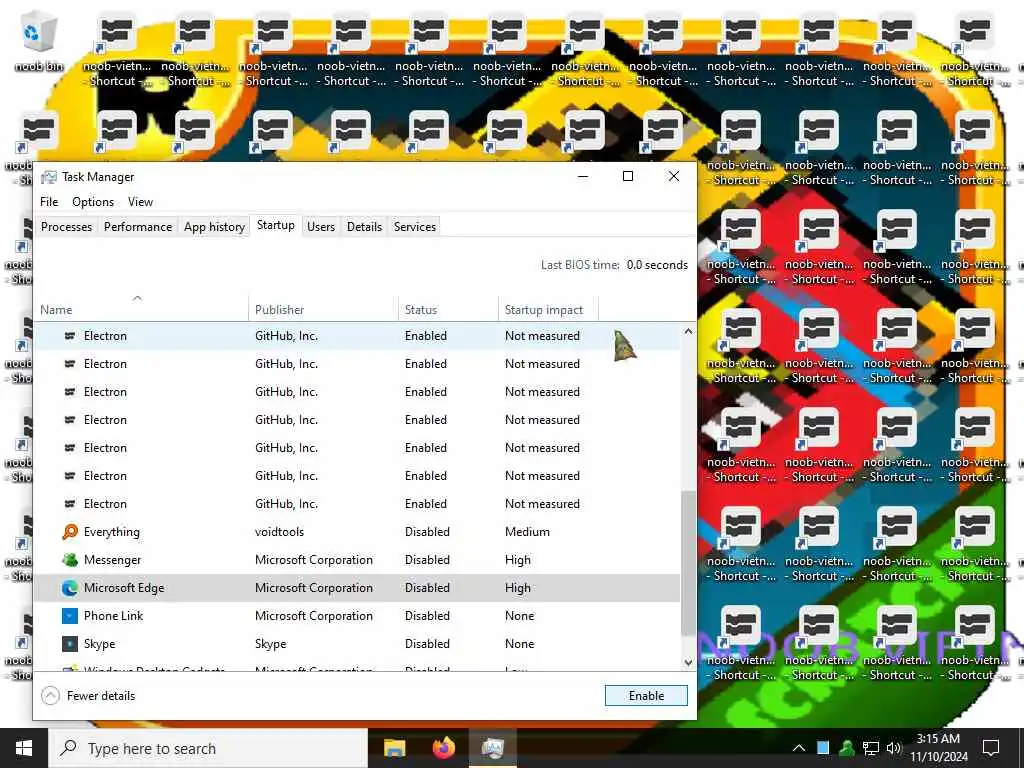Close the Task Manager window
1024x768 pixels.
[x=674, y=176]
